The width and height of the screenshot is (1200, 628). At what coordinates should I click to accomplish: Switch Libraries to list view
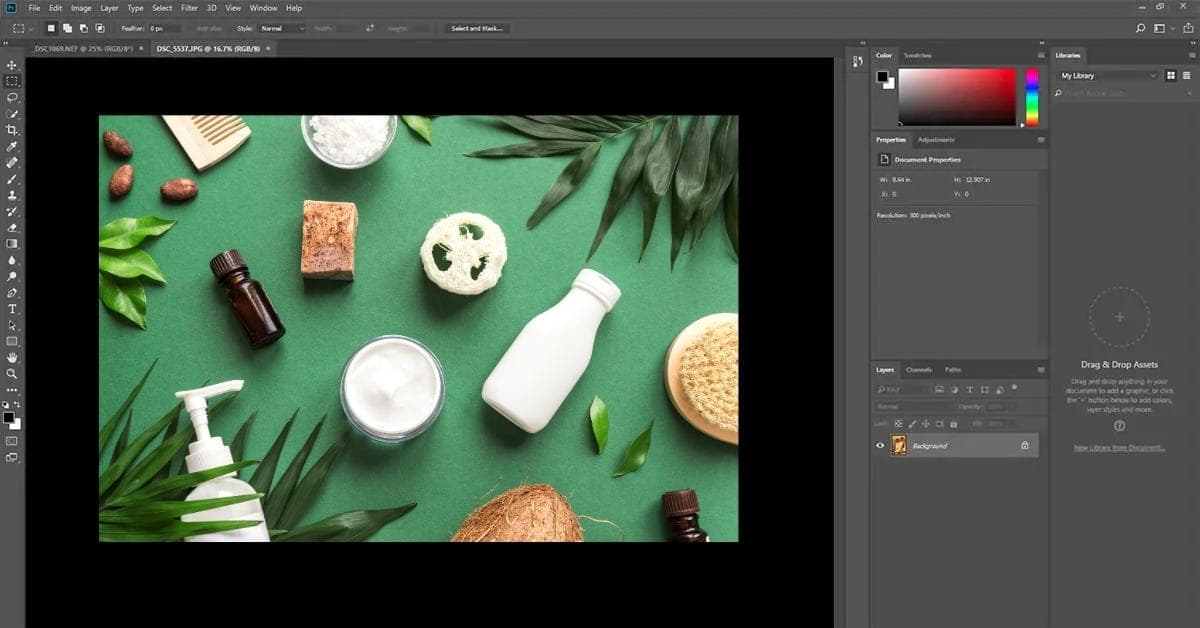pyautogui.click(x=1186, y=75)
